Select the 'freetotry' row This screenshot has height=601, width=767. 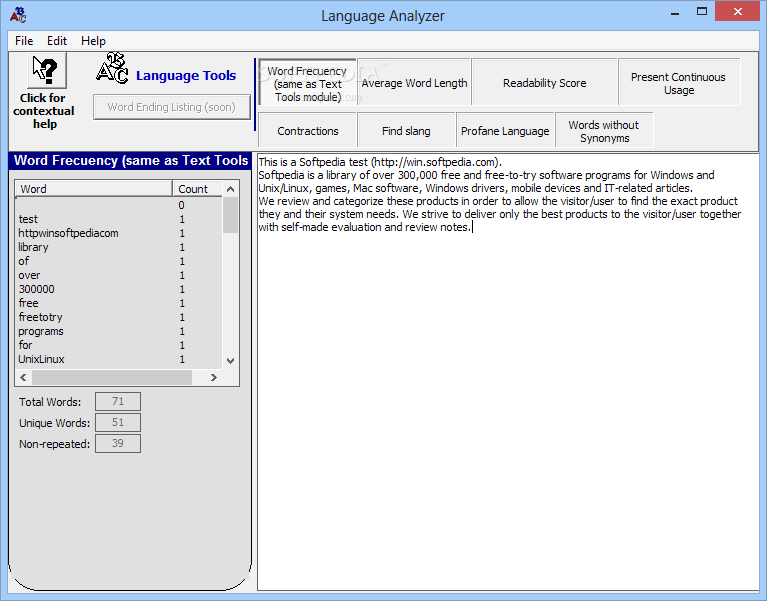[x=119, y=317]
